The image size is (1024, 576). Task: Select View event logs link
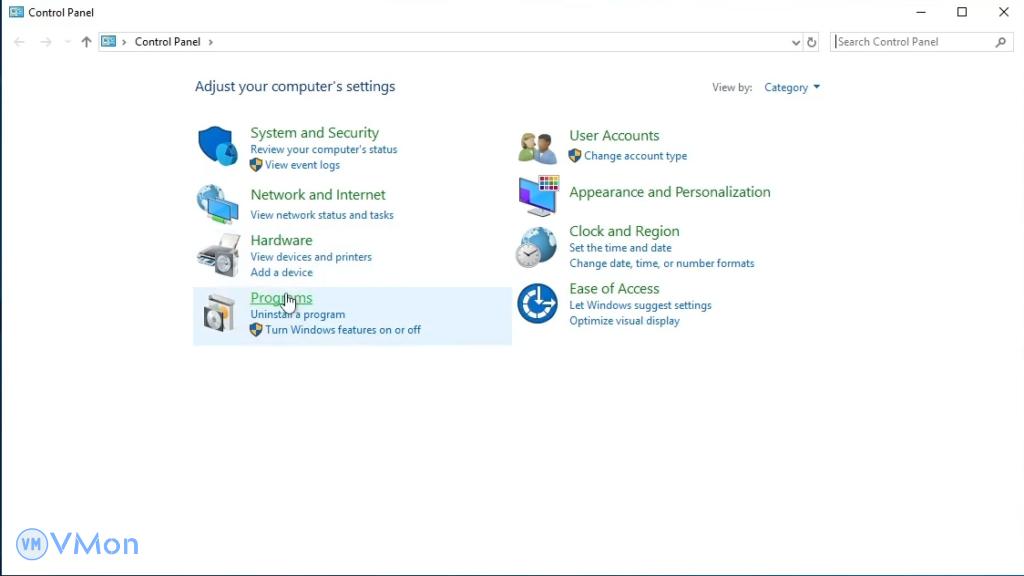coord(302,165)
